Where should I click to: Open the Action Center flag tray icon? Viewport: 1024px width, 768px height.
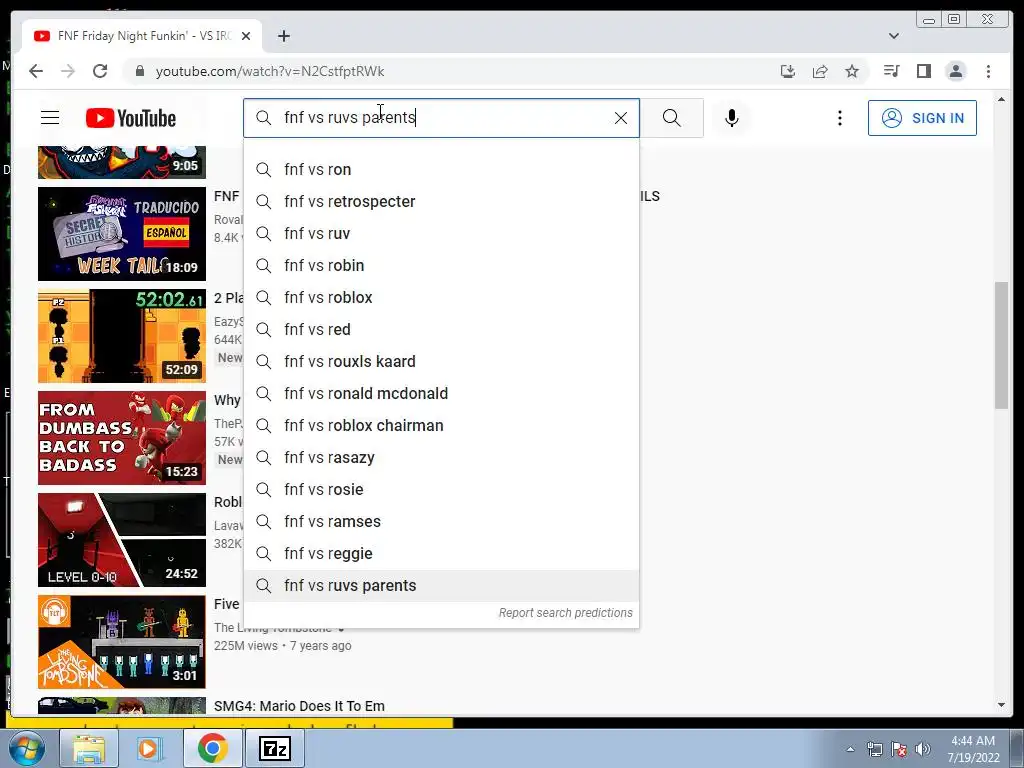coord(899,749)
